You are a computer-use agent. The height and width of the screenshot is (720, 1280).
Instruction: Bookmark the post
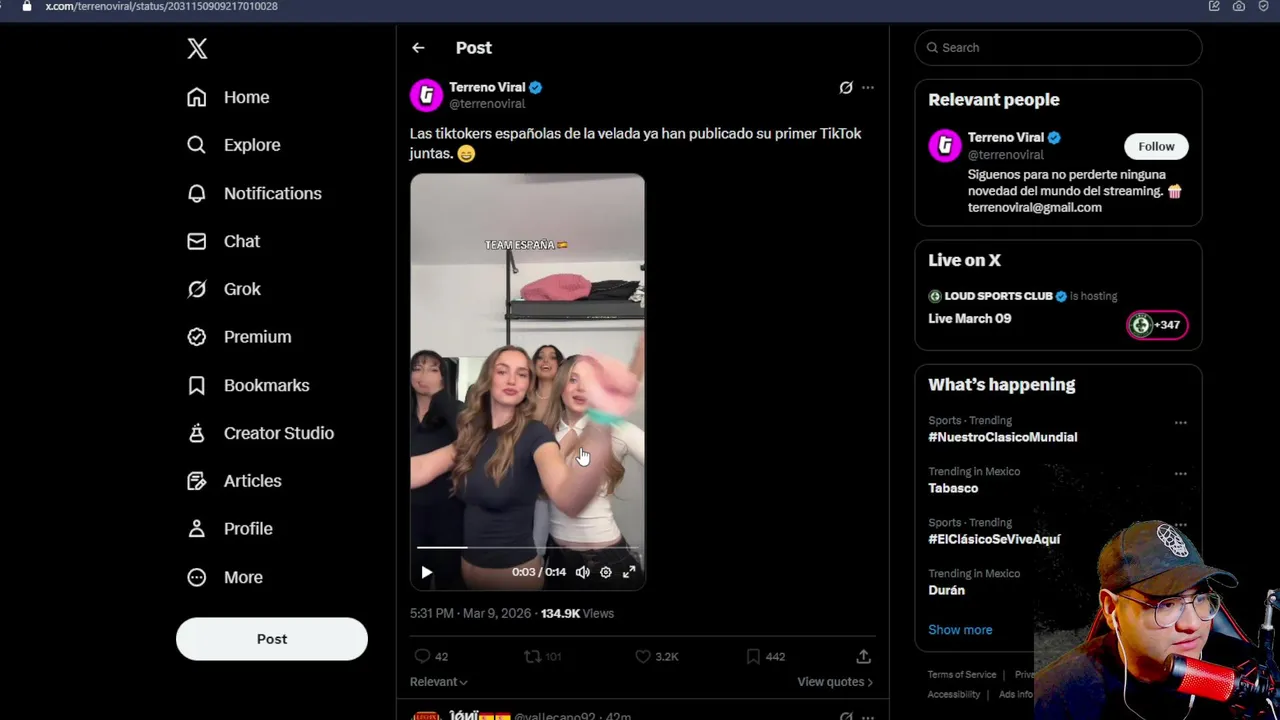753,656
